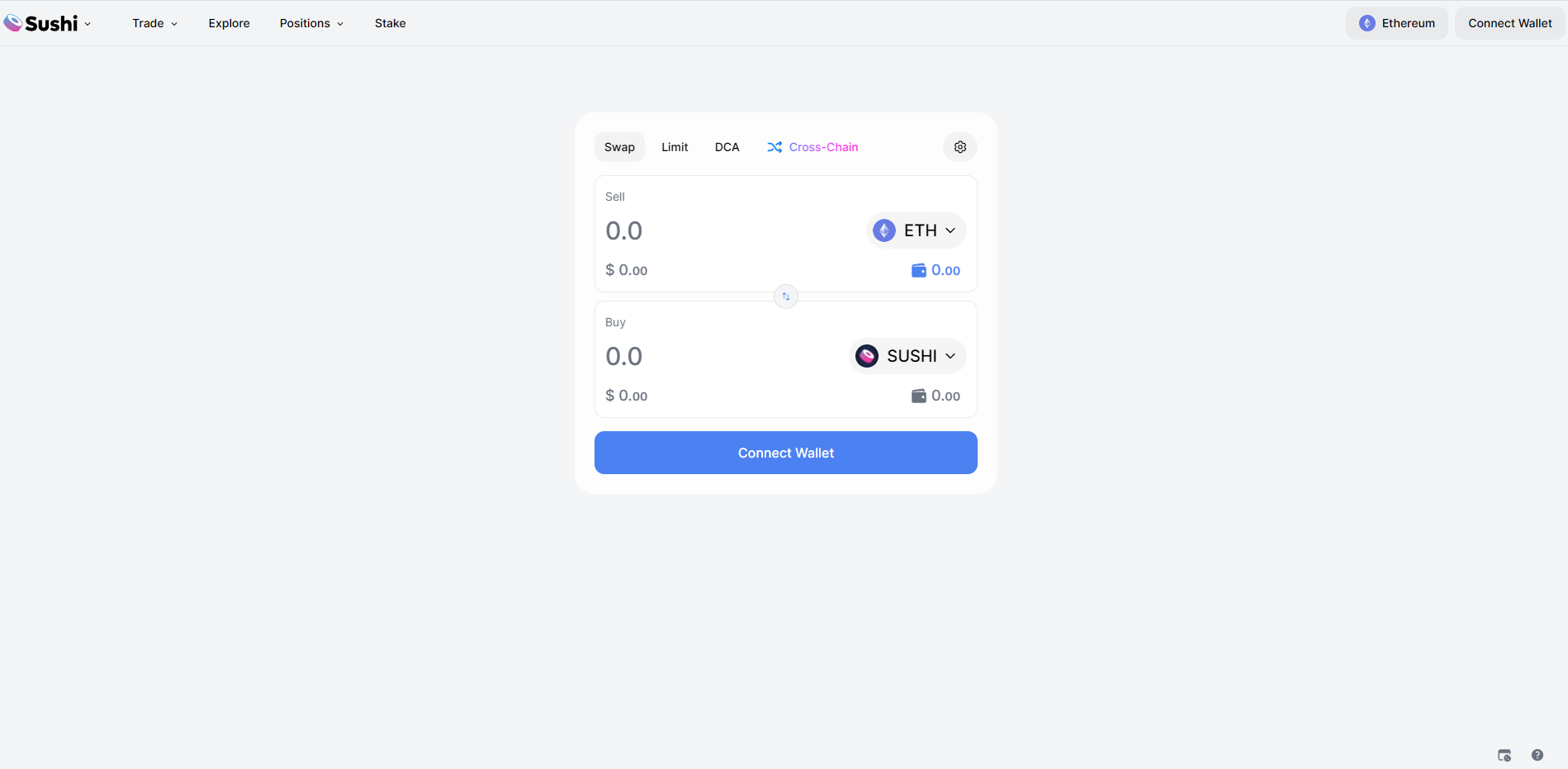Expand the Trade menu

click(x=154, y=23)
